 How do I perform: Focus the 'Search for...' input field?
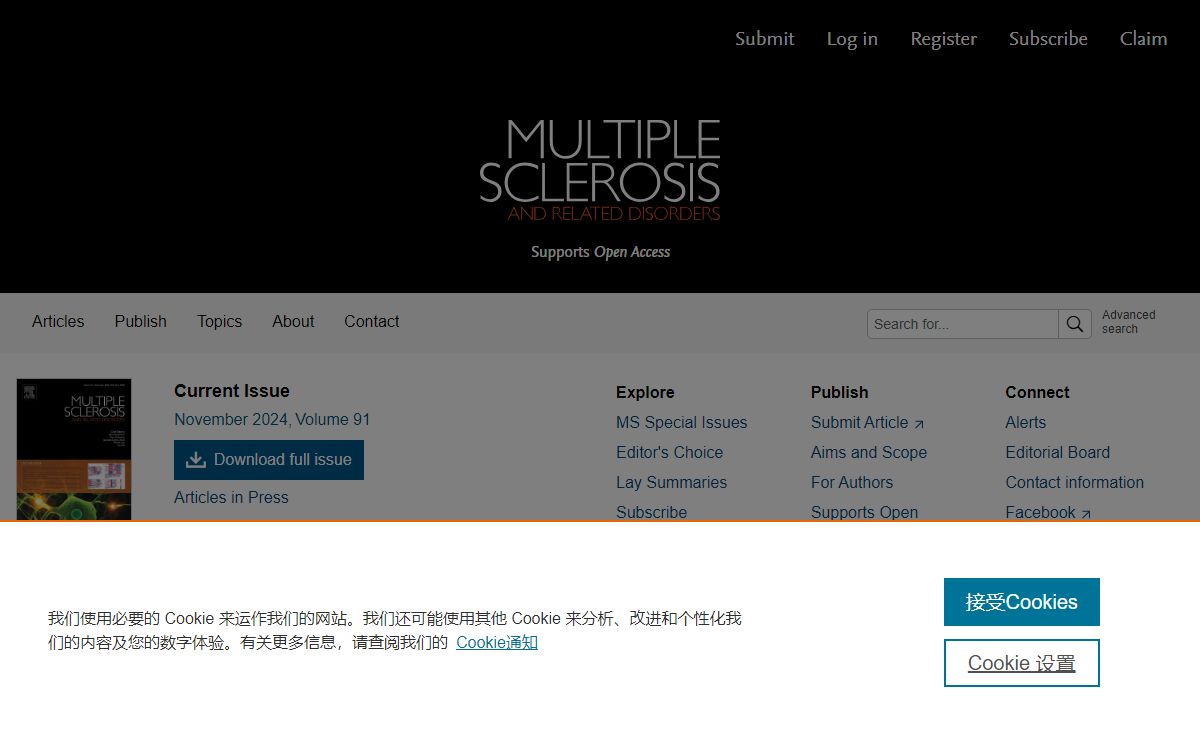click(x=963, y=324)
